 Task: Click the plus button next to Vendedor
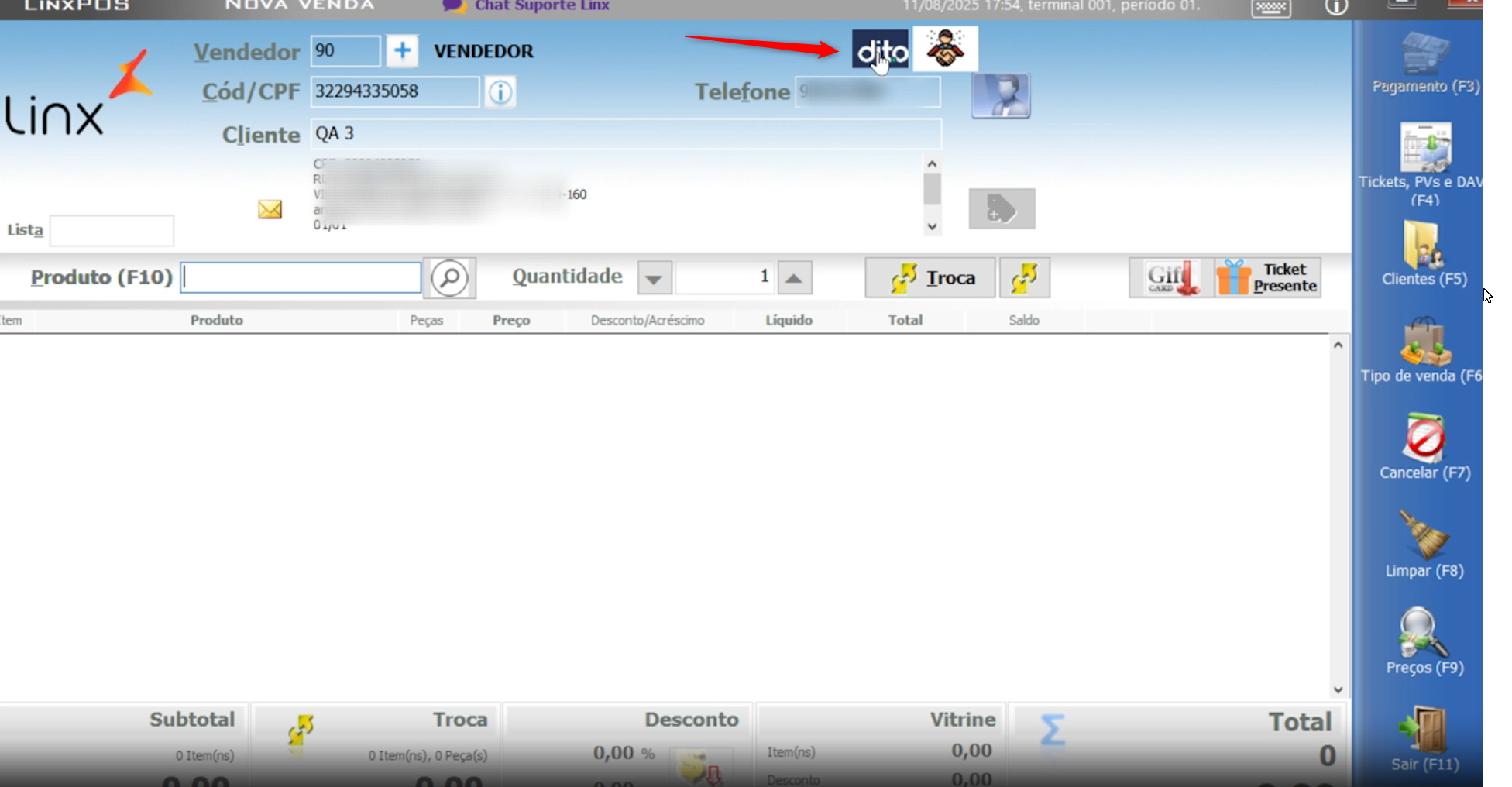click(402, 51)
